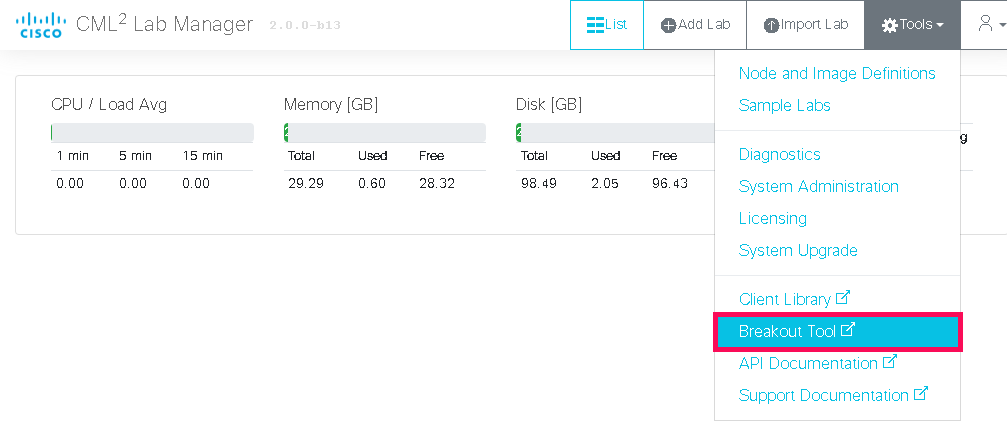This screenshot has height=434, width=1007.
Task: Click the Disk usage progress bar
Action: coord(615,132)
